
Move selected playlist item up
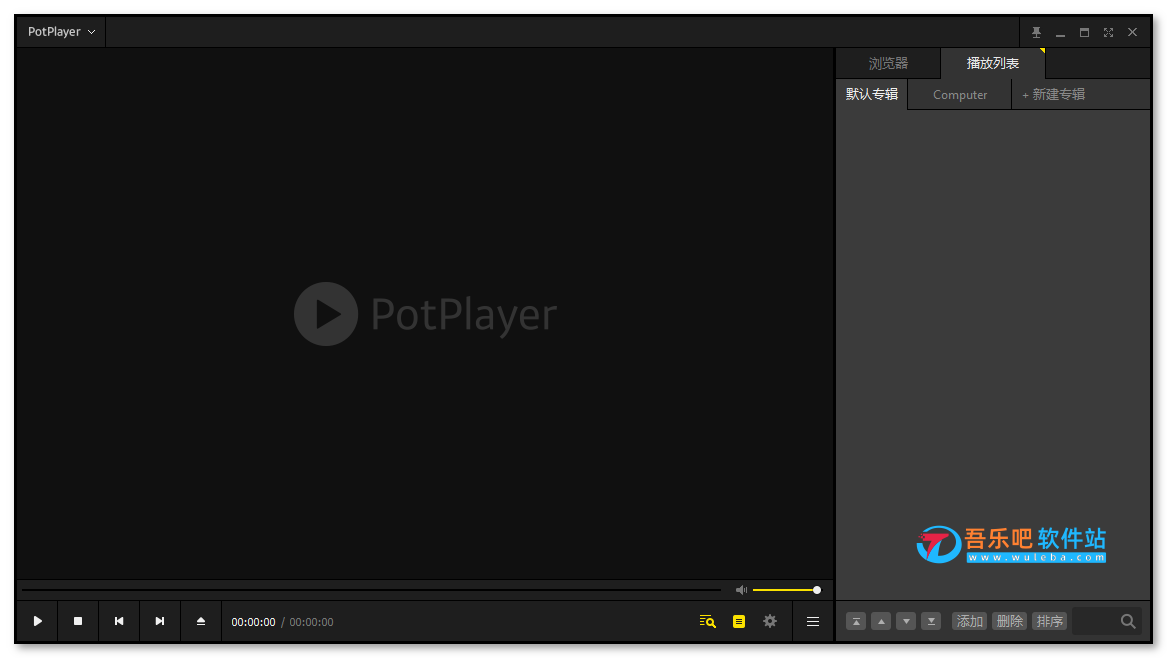pos(881,622)
